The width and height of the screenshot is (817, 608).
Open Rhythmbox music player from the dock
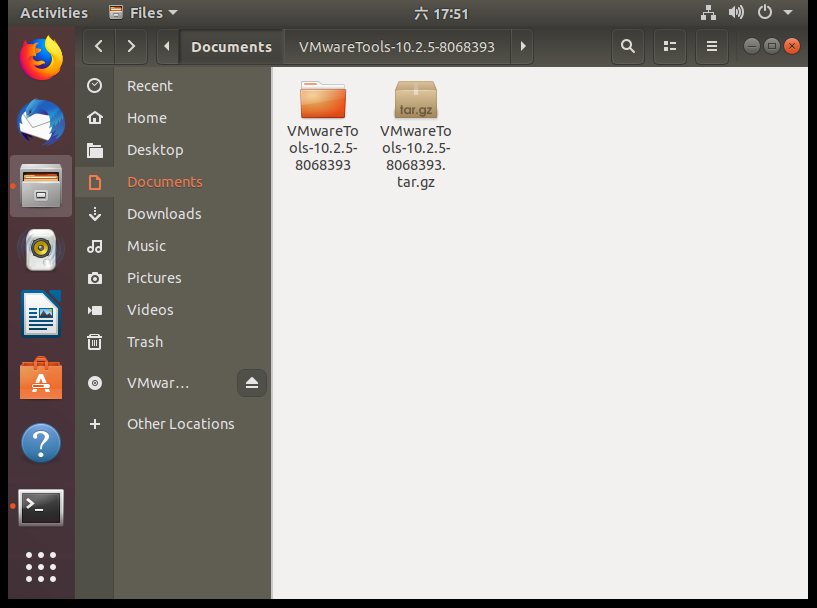[x=41, y=250]
